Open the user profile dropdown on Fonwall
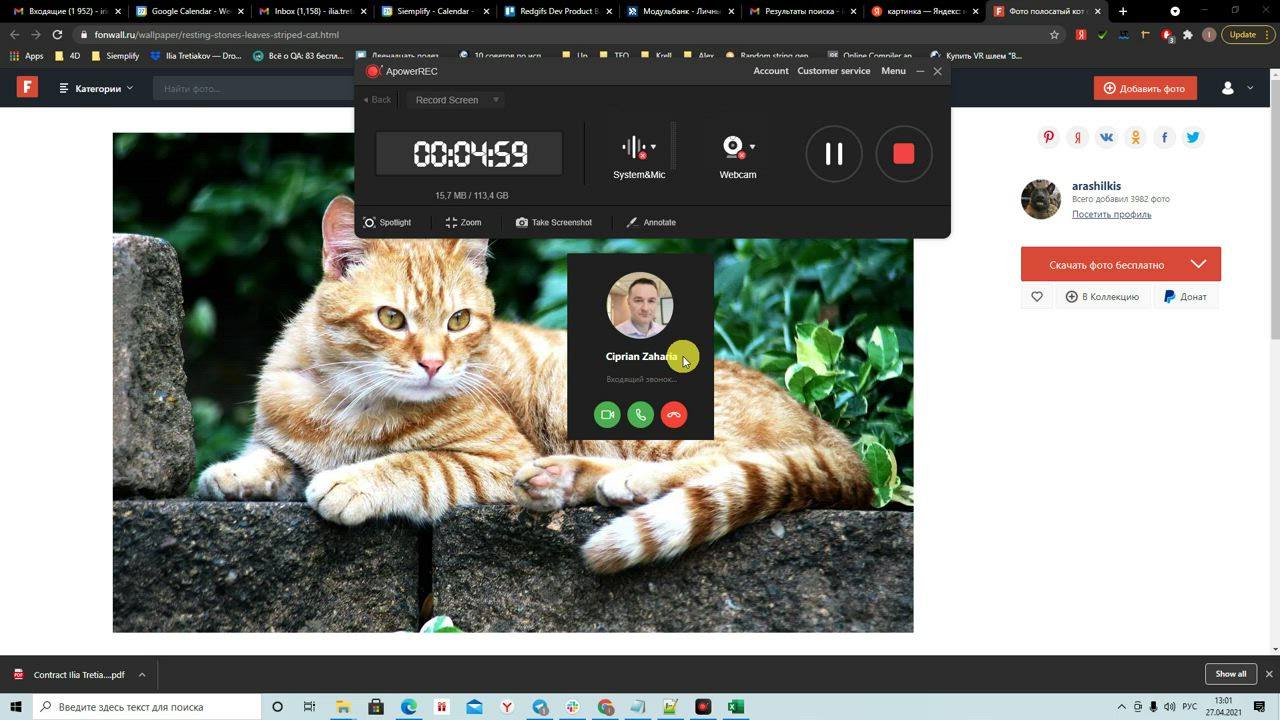The width and height of the screenshot is (1280, 720). [1237, 88]
